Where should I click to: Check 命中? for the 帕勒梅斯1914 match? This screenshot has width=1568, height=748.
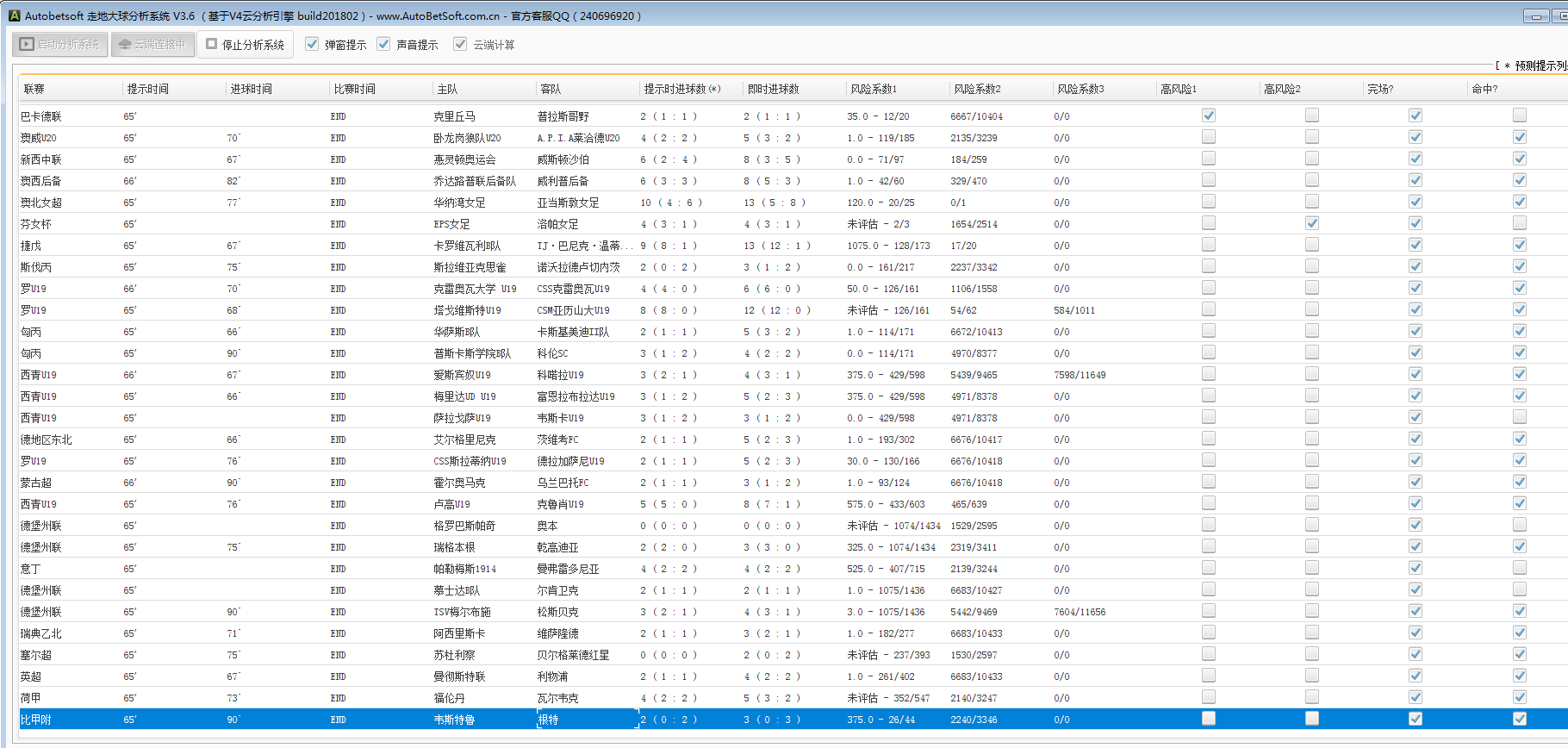1520,568
